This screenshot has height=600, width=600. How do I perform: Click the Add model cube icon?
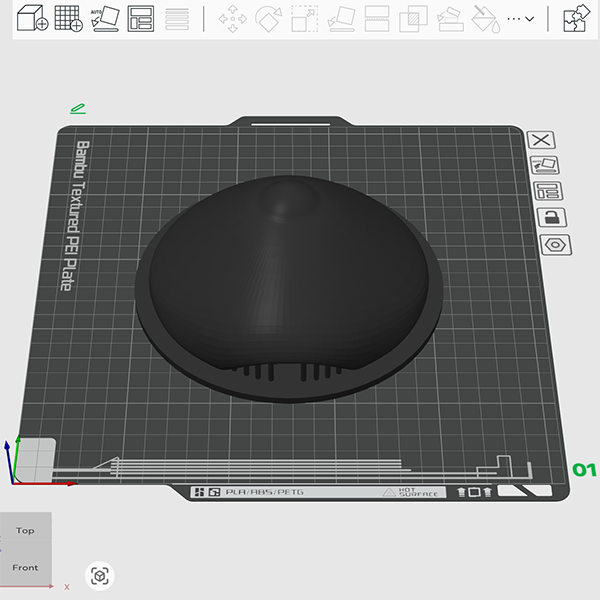coord(32,19)
